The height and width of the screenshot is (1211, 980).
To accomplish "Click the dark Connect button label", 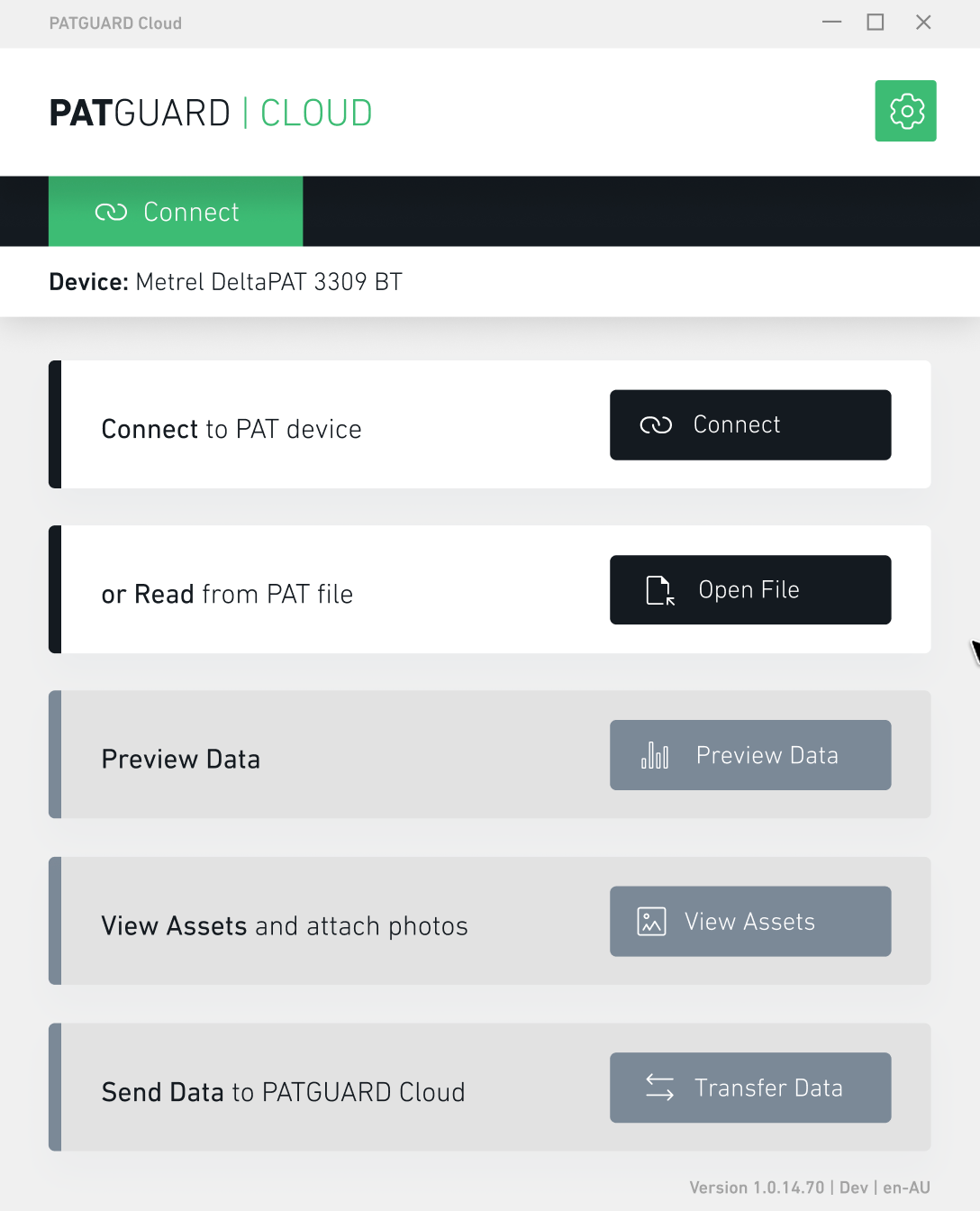I will point(737,424).
